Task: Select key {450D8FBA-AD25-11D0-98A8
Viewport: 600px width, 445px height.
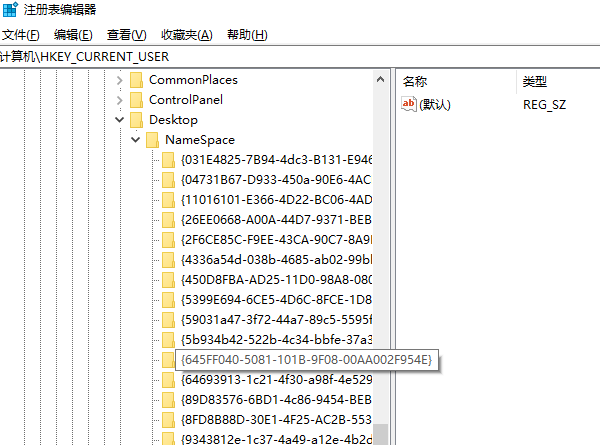Action: coord(276,280)
